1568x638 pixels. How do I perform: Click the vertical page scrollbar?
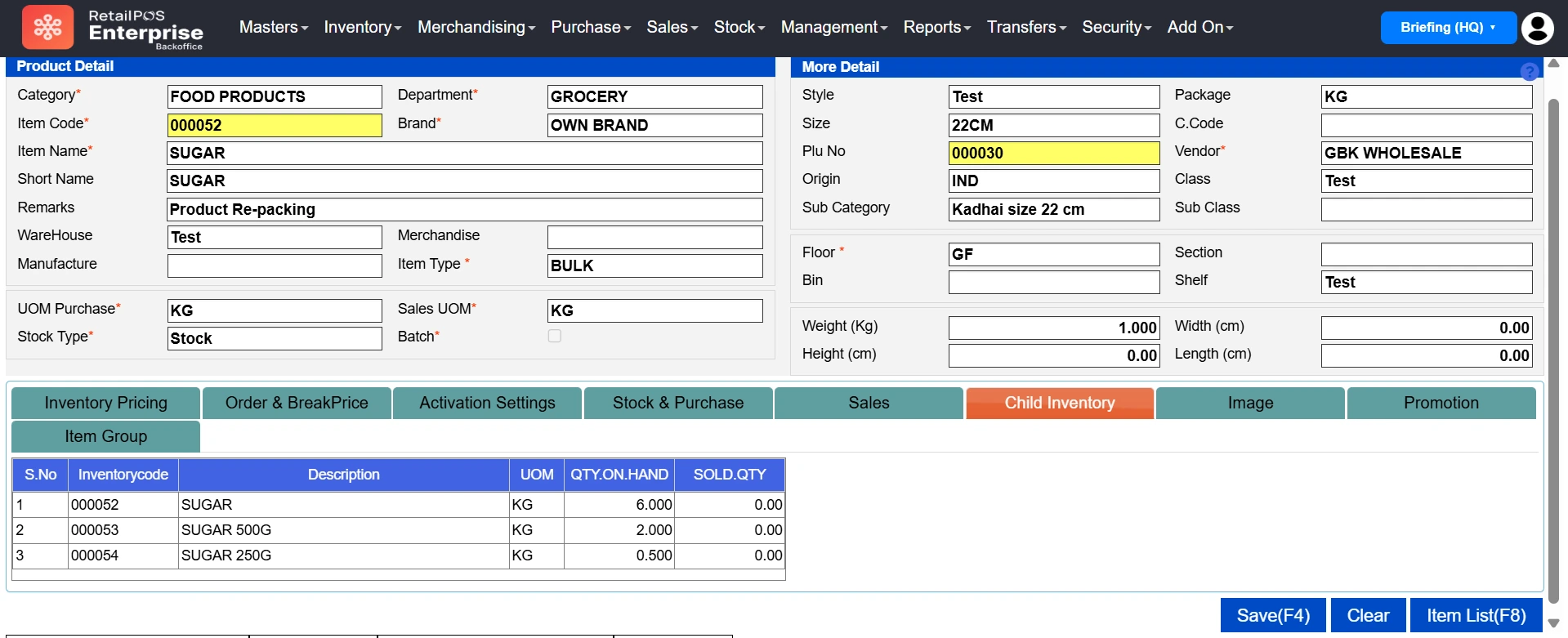click(1553, 343)
